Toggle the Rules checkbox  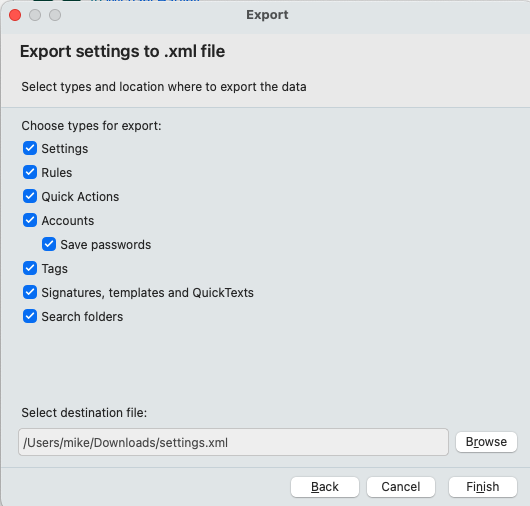30,172
